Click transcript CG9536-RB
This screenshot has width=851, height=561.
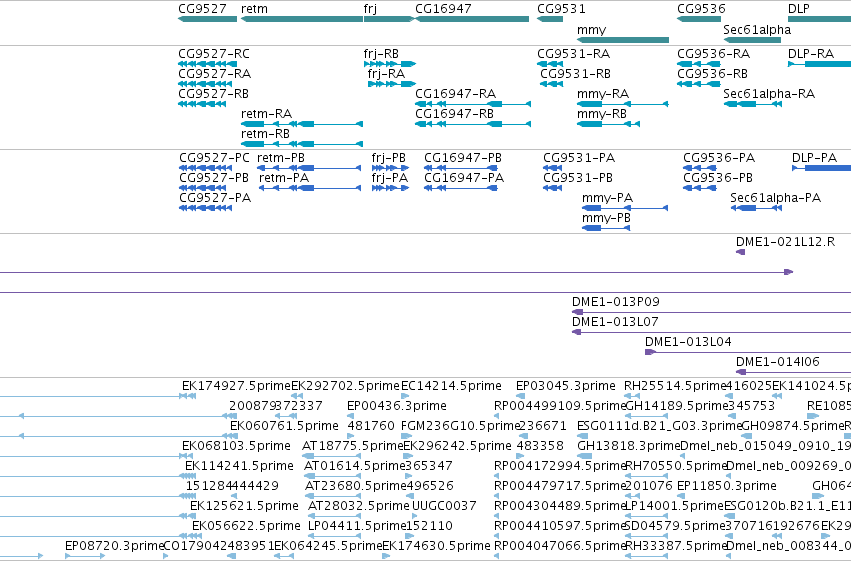point(713,74)
